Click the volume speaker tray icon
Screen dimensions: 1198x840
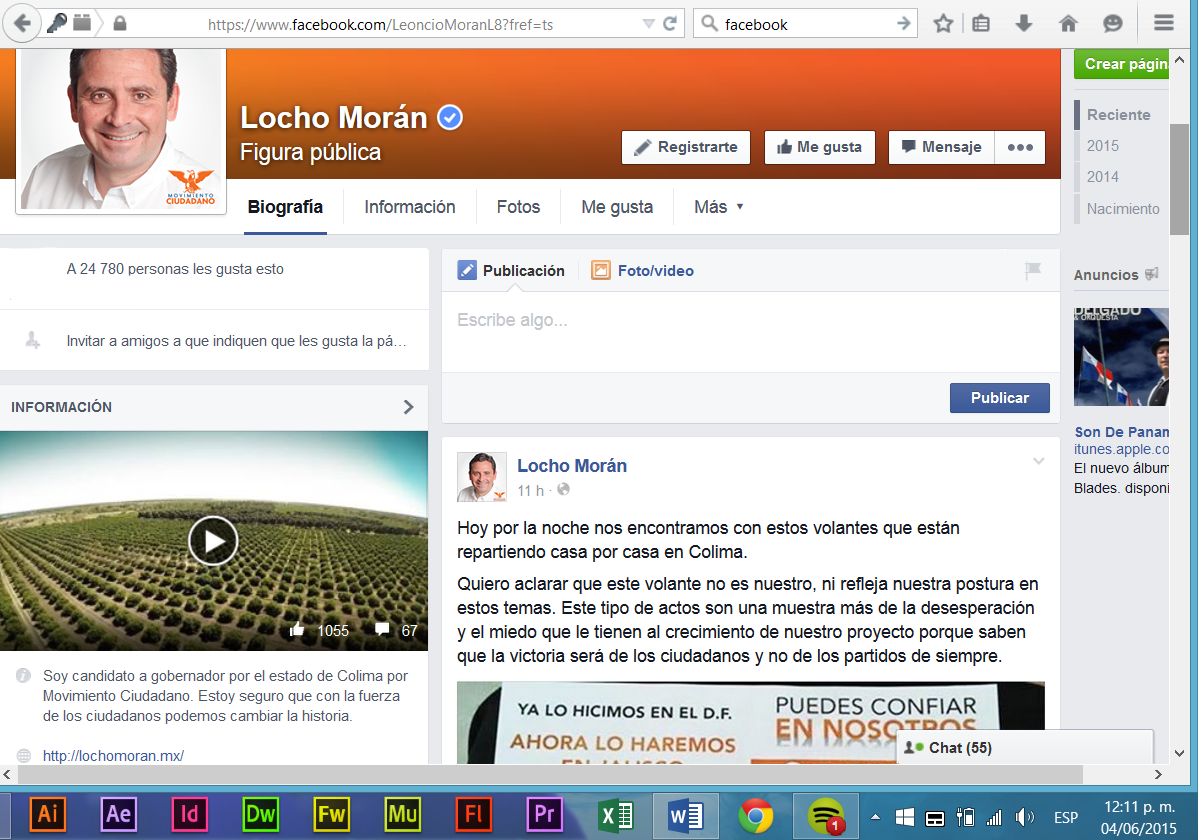(x=1024, y=818)
